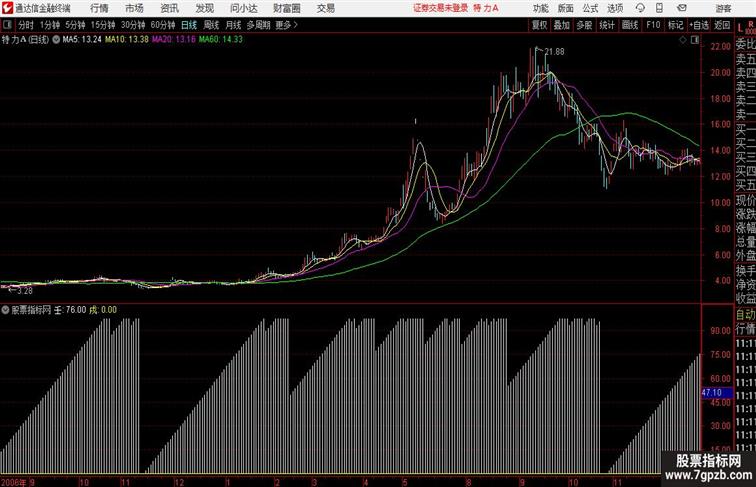Switch to the 30分钟 period tab
The width and height of the screenshot is (756, 487).
tap(133, 25)
